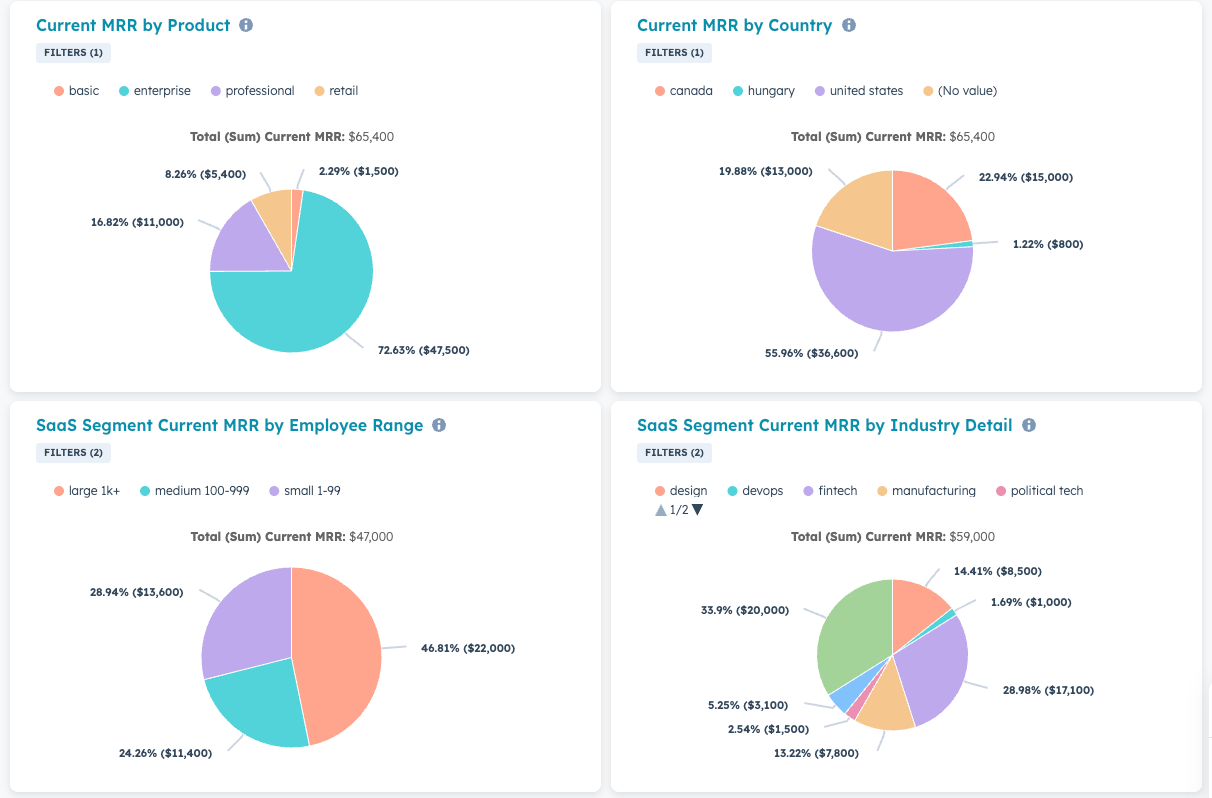This screenshot has height=798, width=1212.
Task: Toggle the enterprise legend item
Action: [155, 91]
